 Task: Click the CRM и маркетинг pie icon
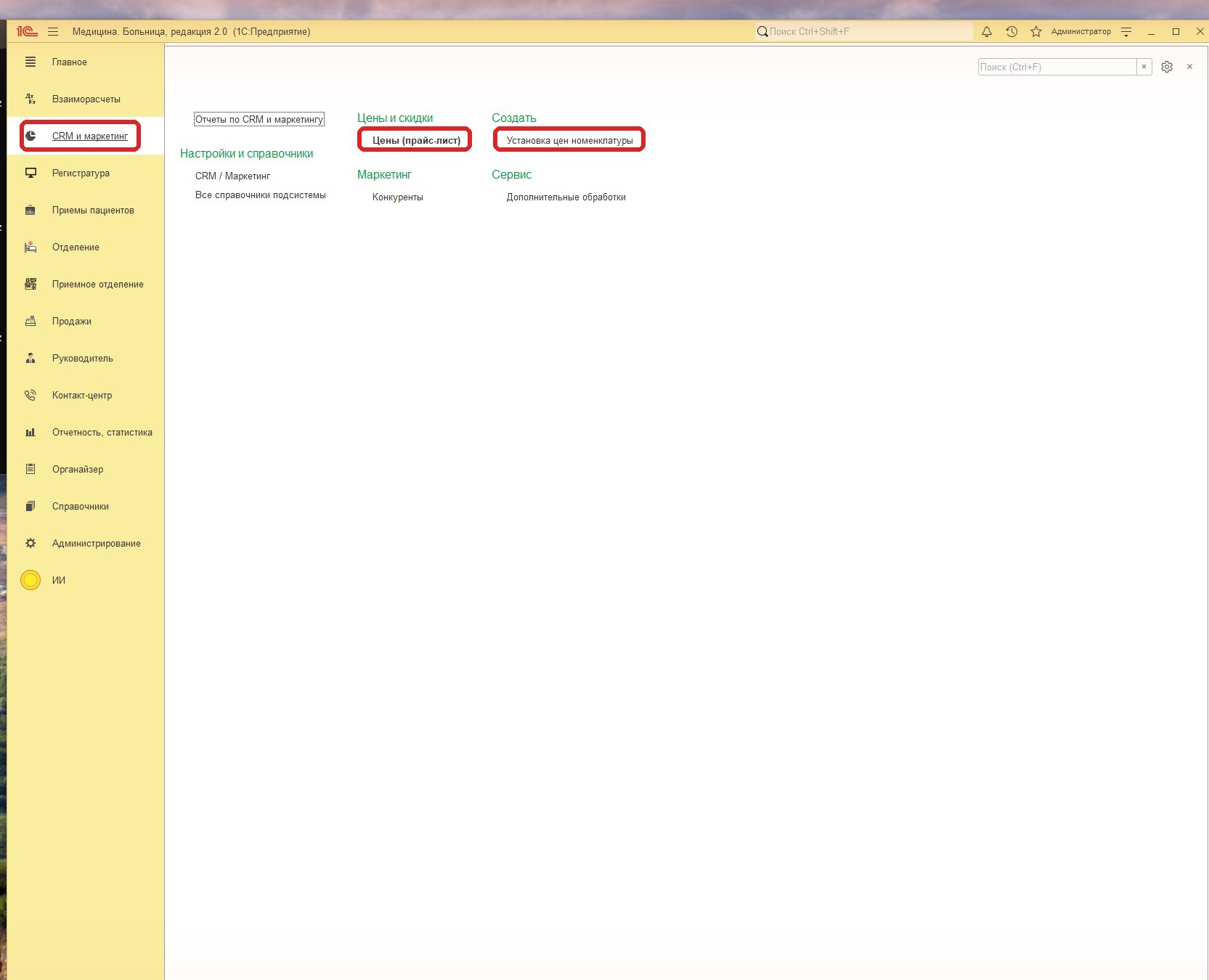pyautogui.click(x=30, y=136)
